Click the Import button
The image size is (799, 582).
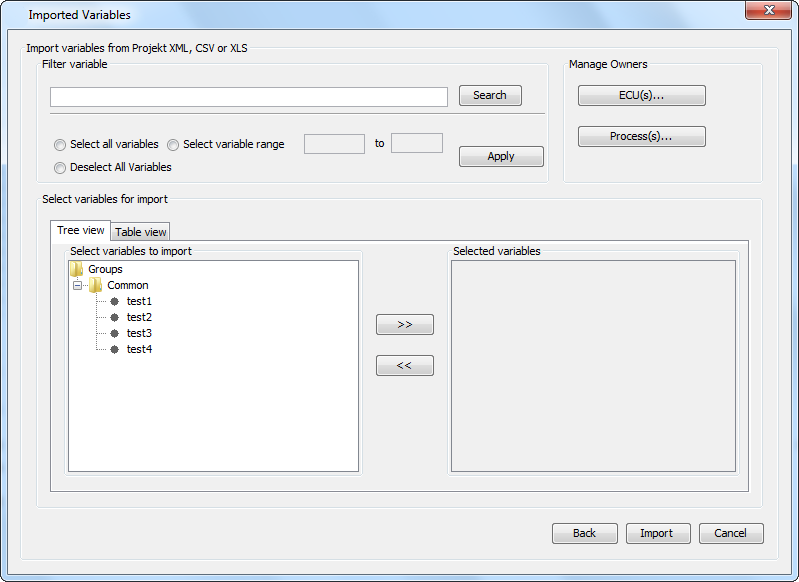pos(658,533)
